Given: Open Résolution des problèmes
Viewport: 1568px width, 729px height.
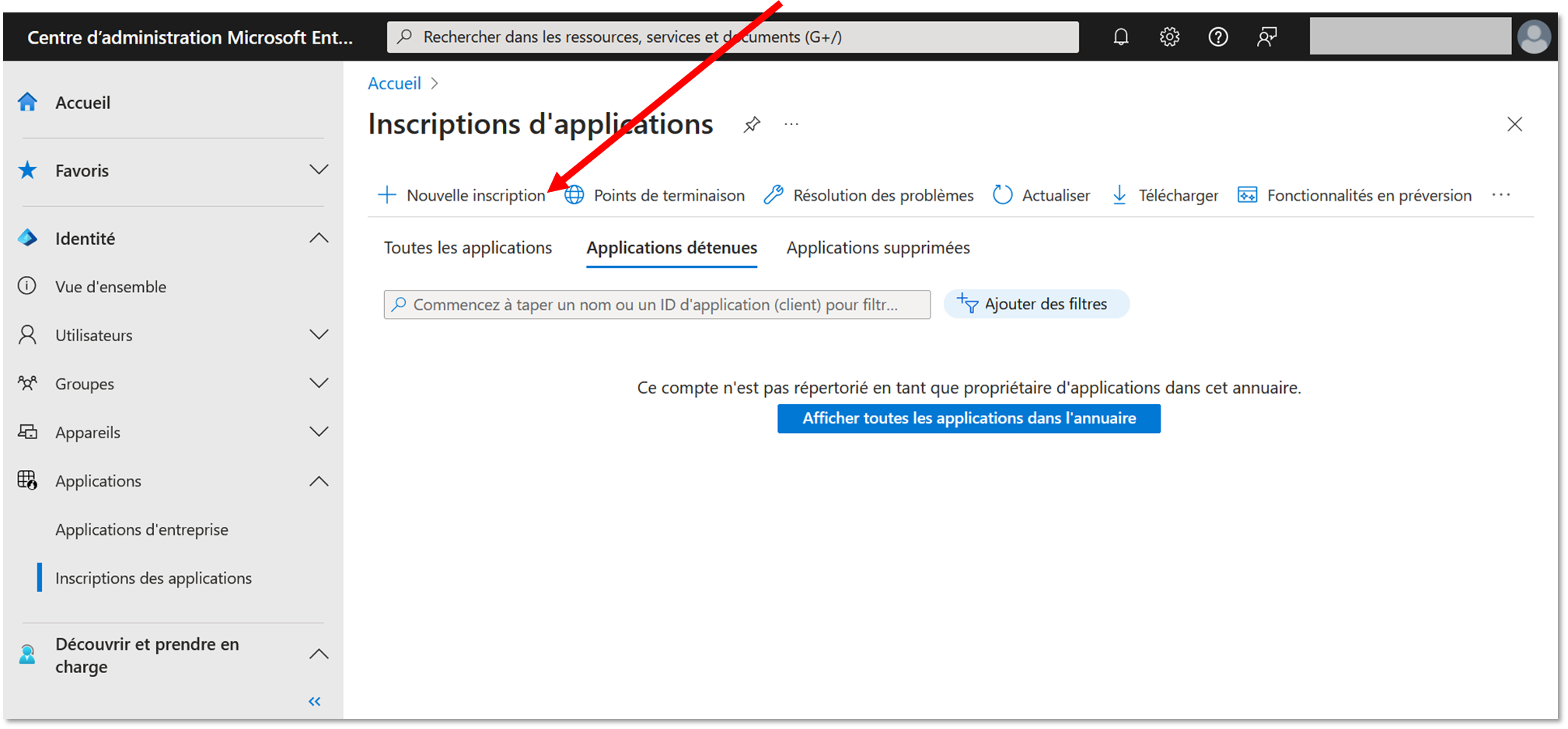Looking at the screenshot, I should 868,195.
